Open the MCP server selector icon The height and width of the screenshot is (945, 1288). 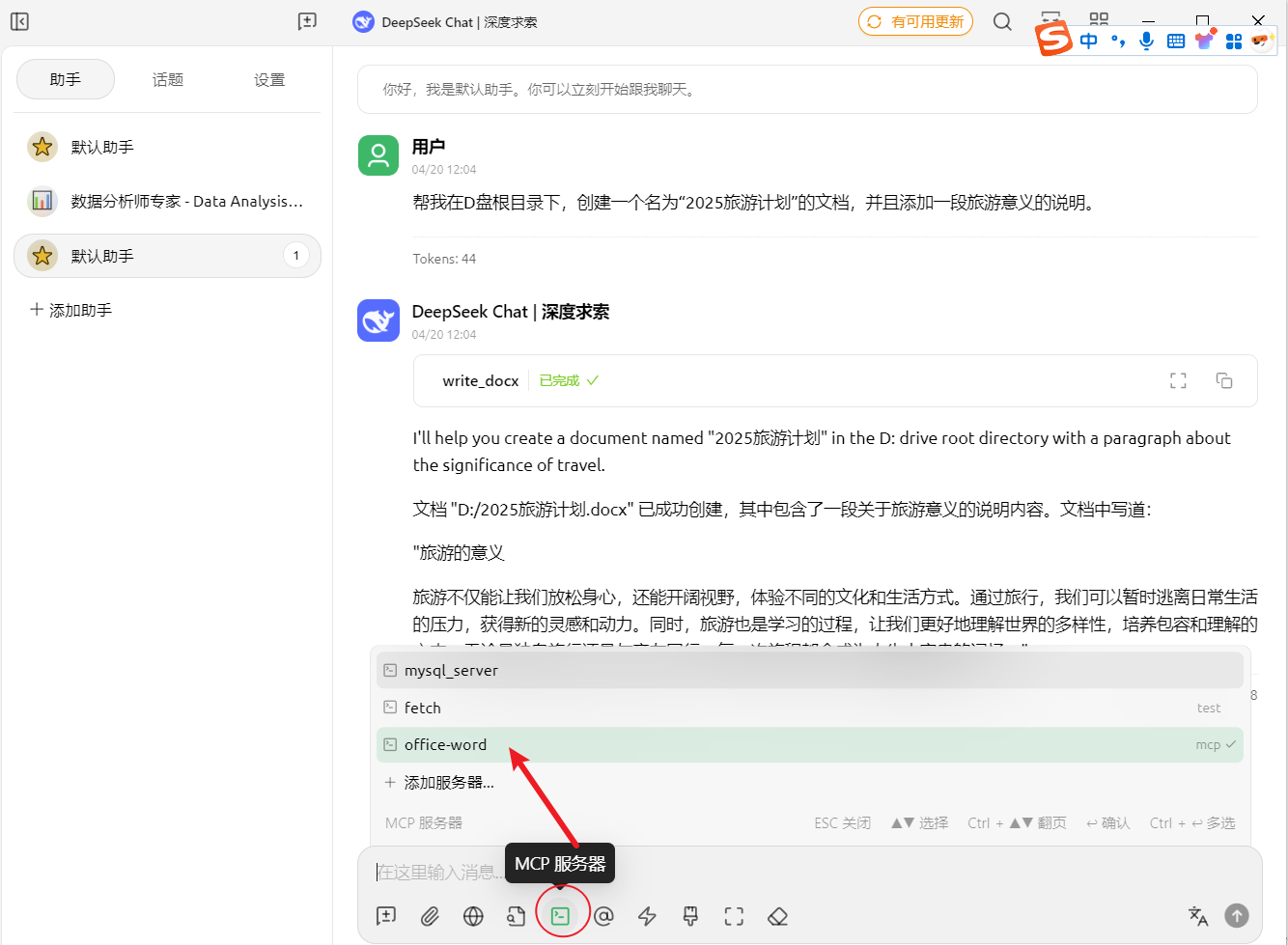coord(562,916)
